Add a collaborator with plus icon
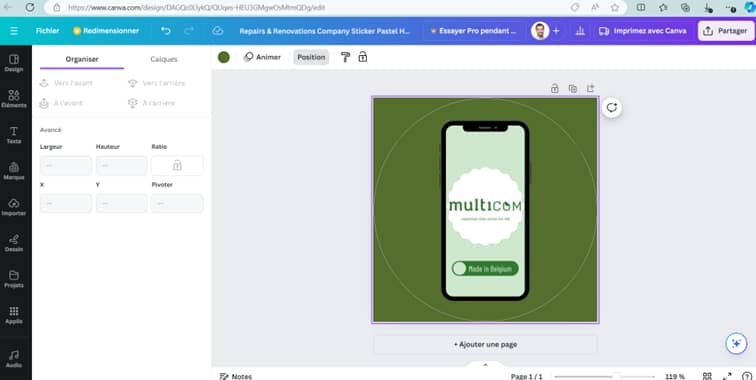Screen dimensions: 756x380 coord(556,31)
